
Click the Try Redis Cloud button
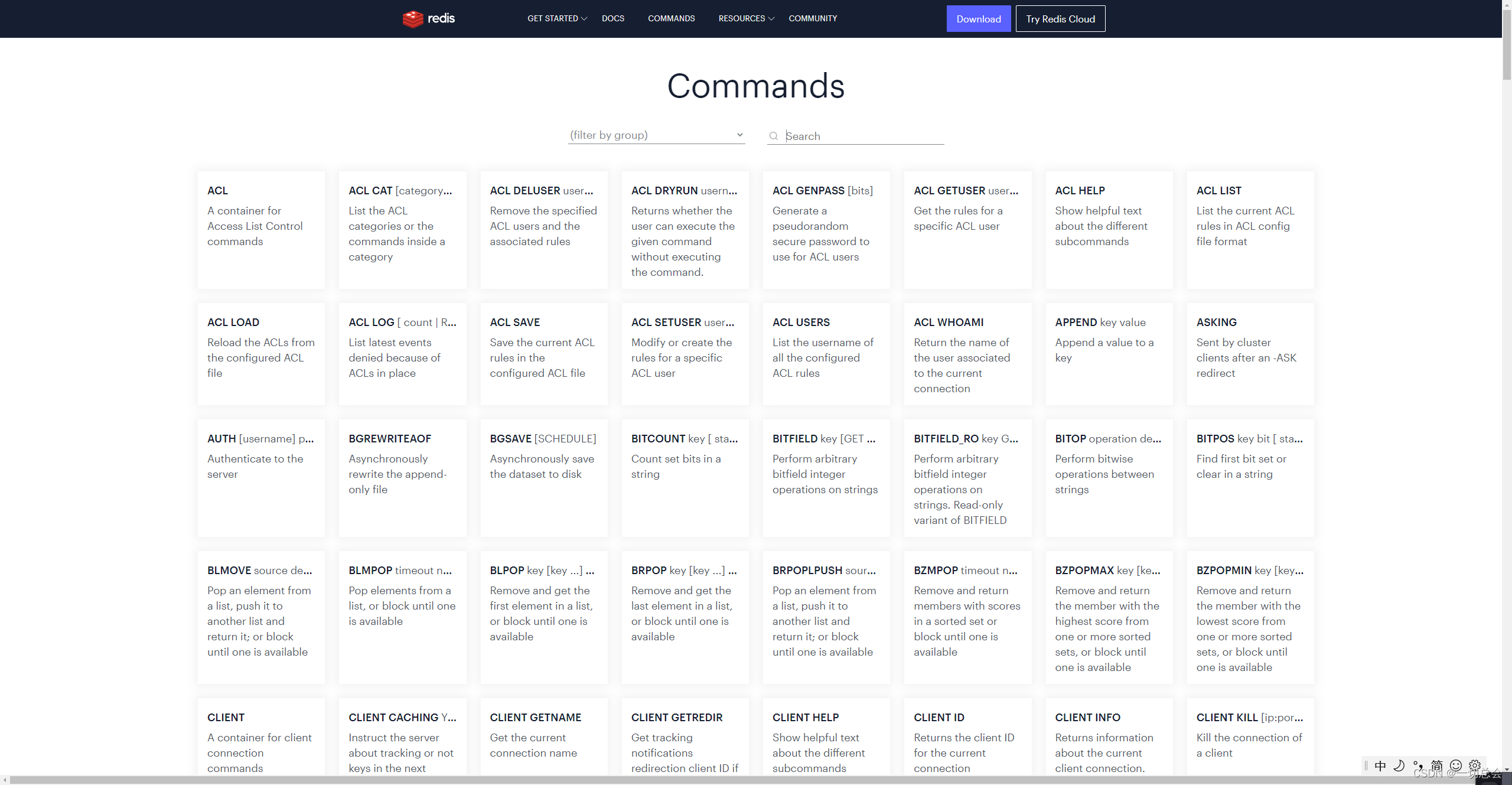click(x=1060, y=19)
